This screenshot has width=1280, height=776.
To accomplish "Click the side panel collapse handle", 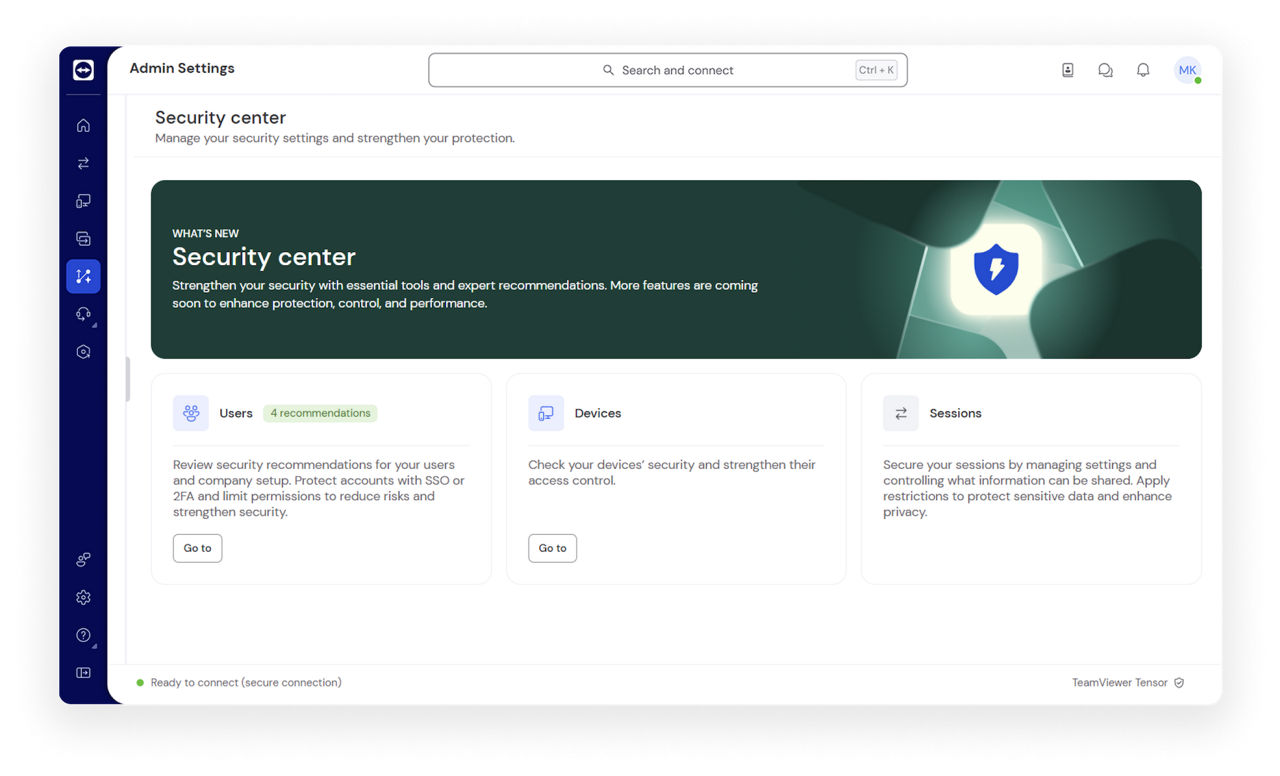I will point(127,379).
